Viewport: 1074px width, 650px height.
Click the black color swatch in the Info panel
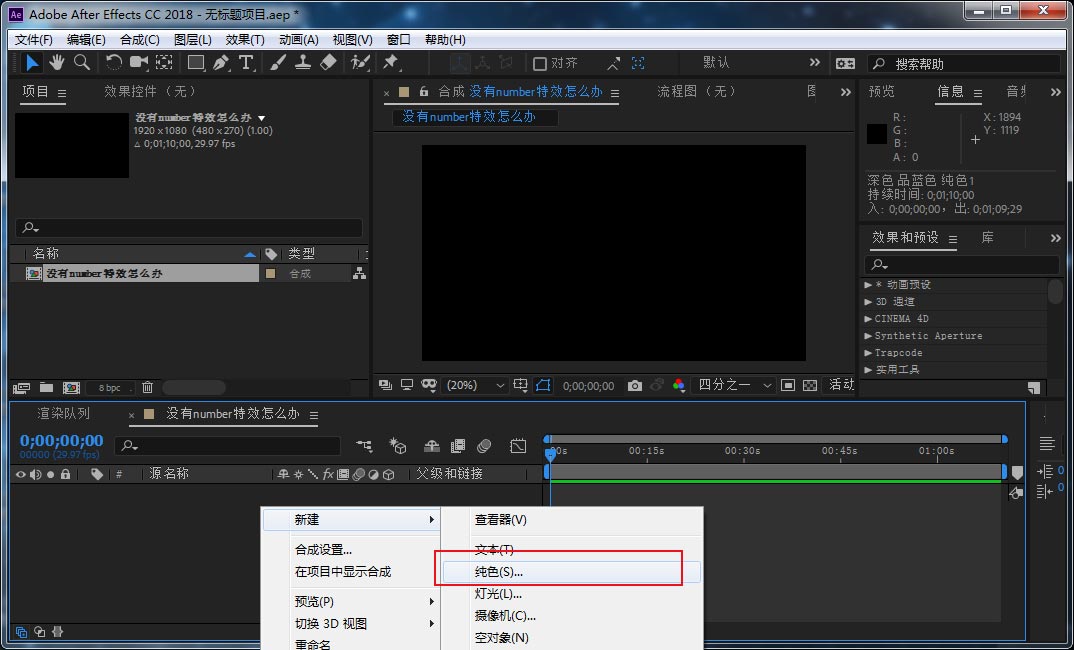875,135
